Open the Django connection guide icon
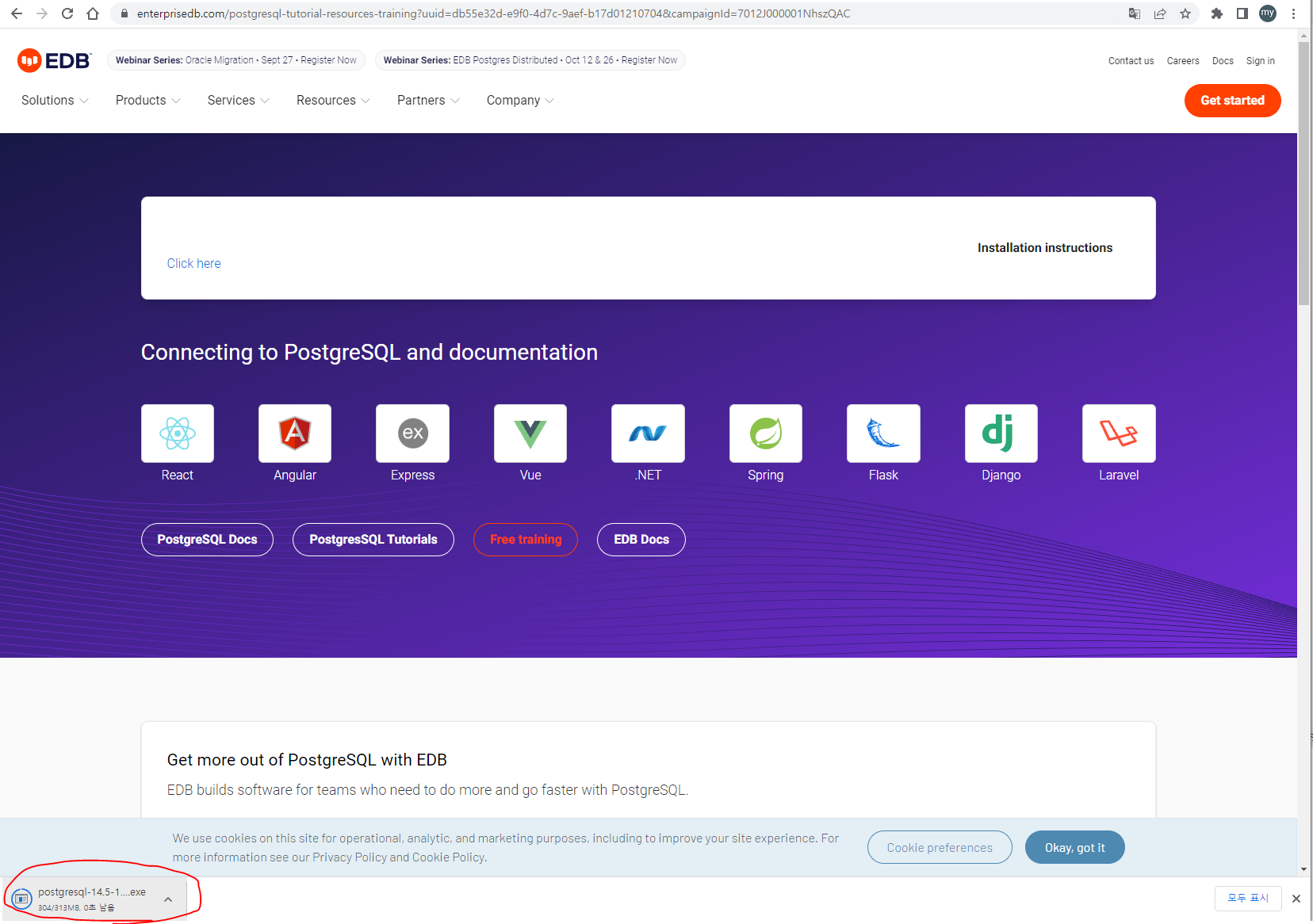Screen dimensions: 1313x924 (x=1001, y=433)
